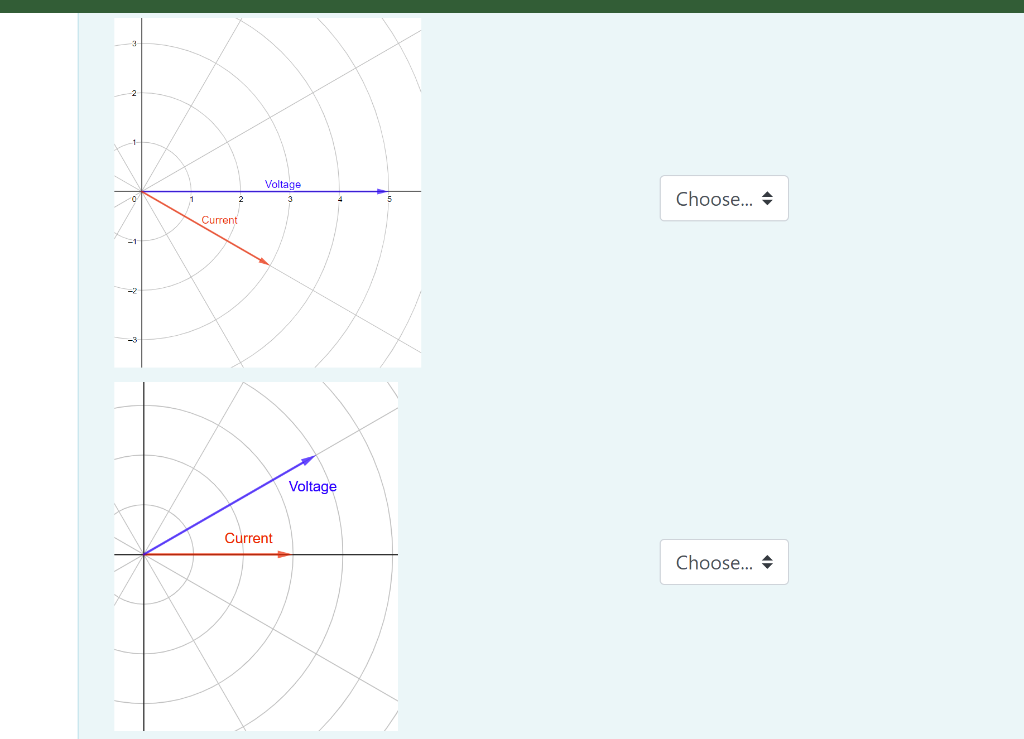Click the origin point of the top diagram
This screenshot has height=739, width=1024.
[x=143, y=190]
